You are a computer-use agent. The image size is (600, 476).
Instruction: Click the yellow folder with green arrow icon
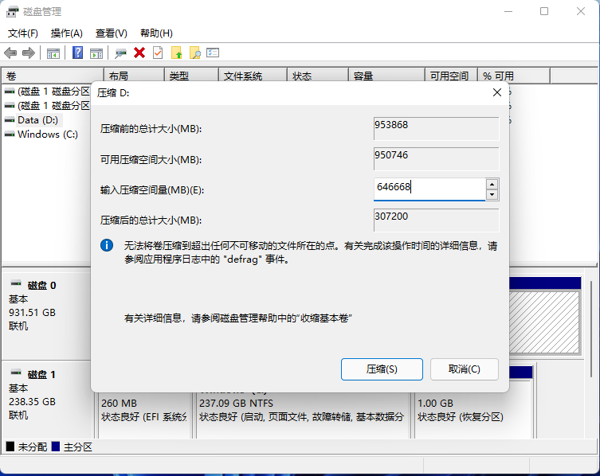pos(176,52)
